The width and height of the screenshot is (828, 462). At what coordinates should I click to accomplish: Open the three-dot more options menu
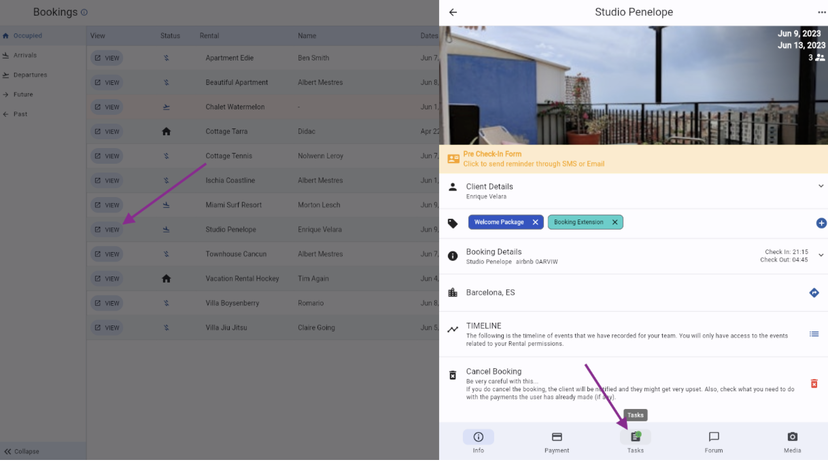(x=821, y=13)
